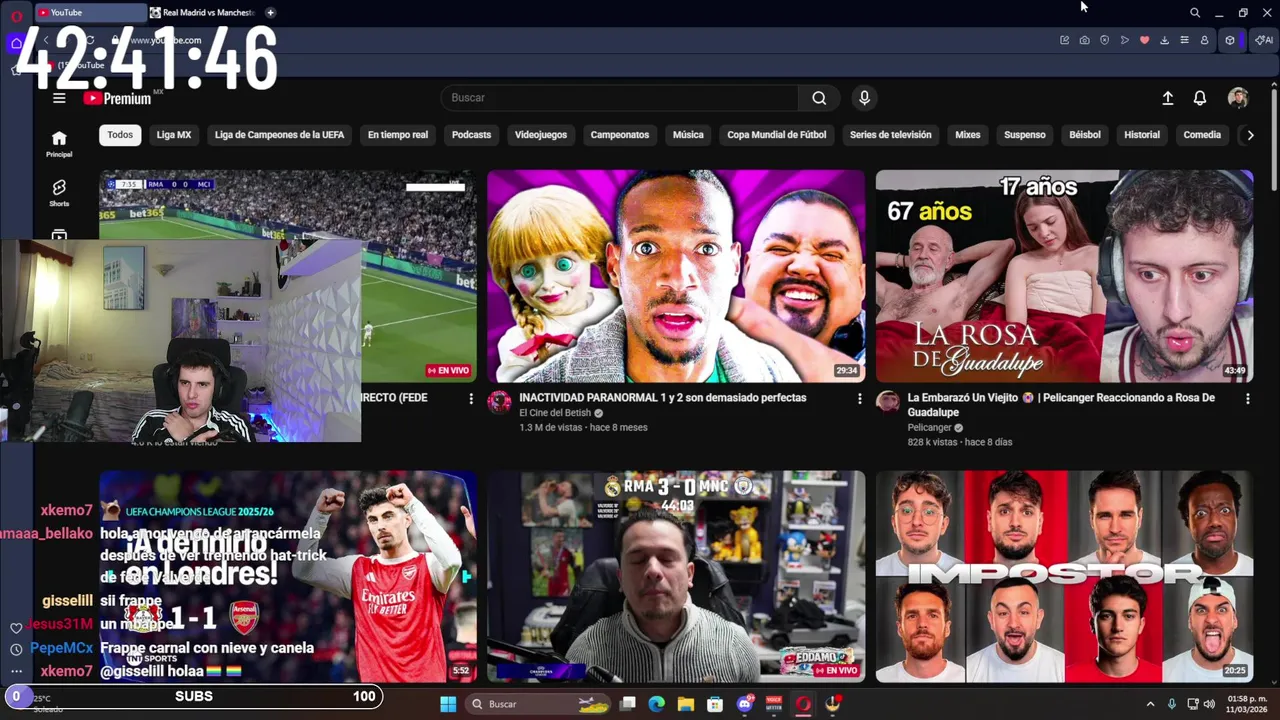This screenshot has height=720, width=1280.
Task: Open Opera's profile person icon
Action: coord(1204,40)
